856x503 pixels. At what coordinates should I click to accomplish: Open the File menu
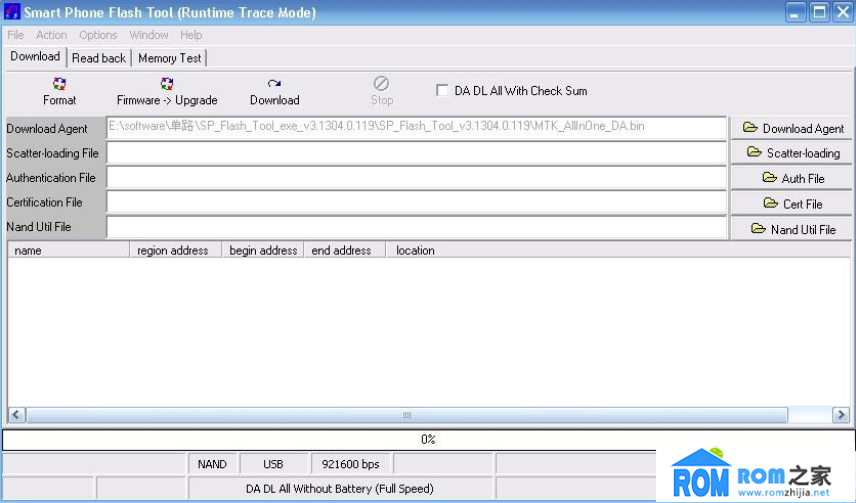click(15, 35)
